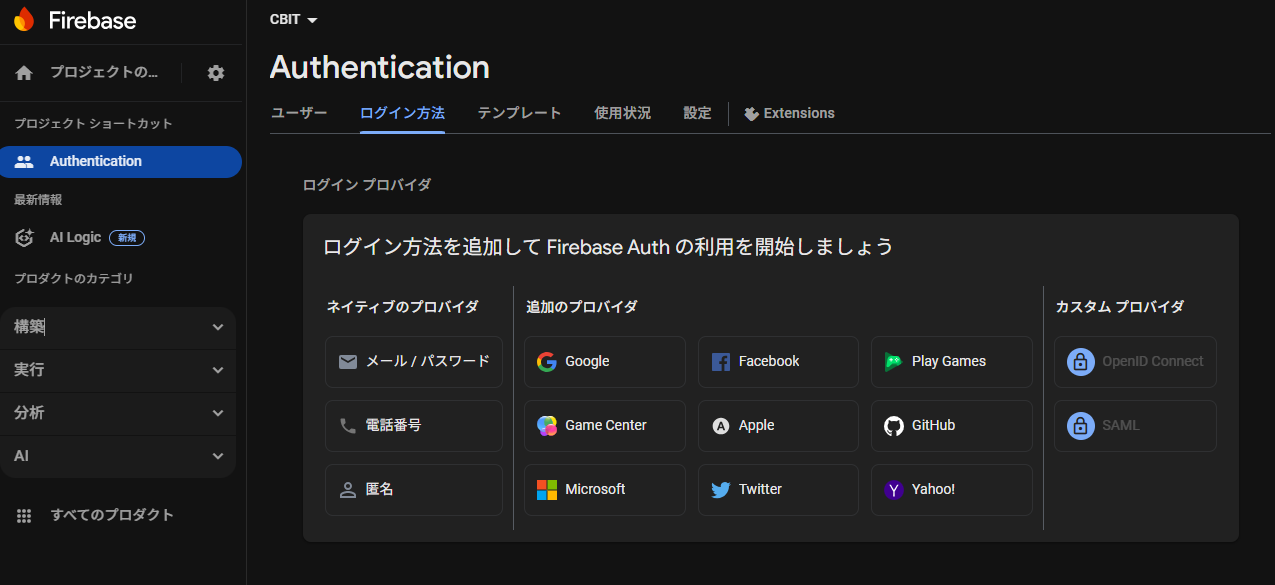The image size is (1275, 585).
Task: Add Microsoft provider by its label
Action: pos(595,490)
